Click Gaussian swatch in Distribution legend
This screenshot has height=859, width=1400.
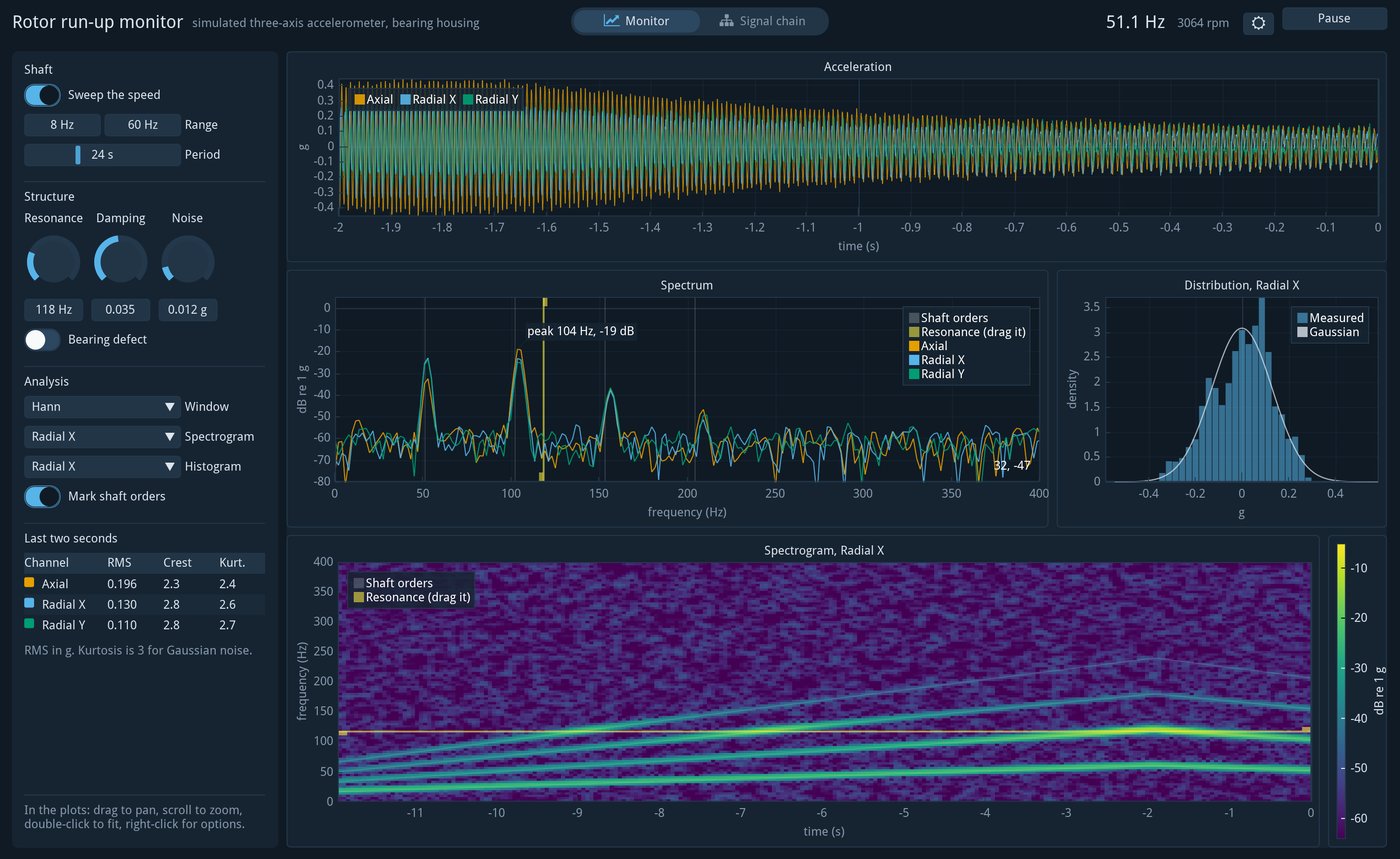pos(1302,332)
